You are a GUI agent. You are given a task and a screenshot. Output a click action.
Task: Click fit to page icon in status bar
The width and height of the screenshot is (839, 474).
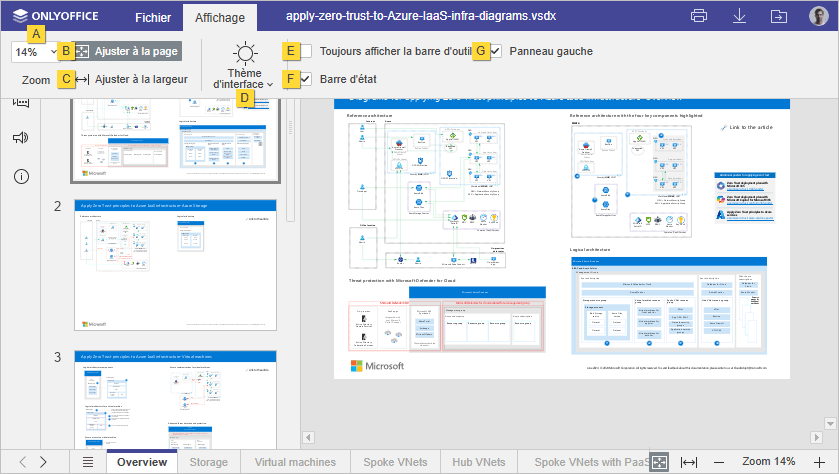coord(659,462)
